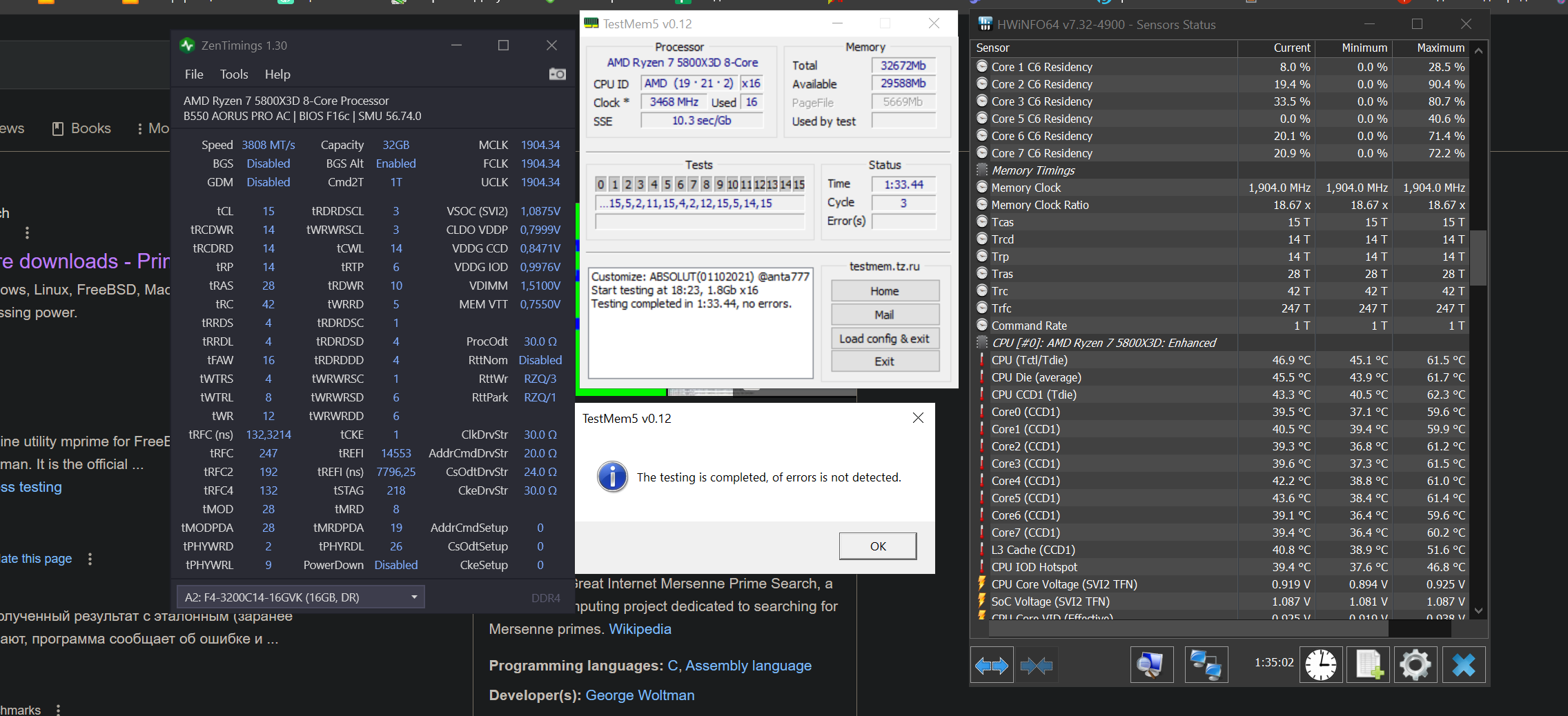Collapse HWiNFO columns with the inward arrows button
Image resolution: width=1568 pixels, height=716 pixels.
pyautogui.click(x=1036, y=665)
